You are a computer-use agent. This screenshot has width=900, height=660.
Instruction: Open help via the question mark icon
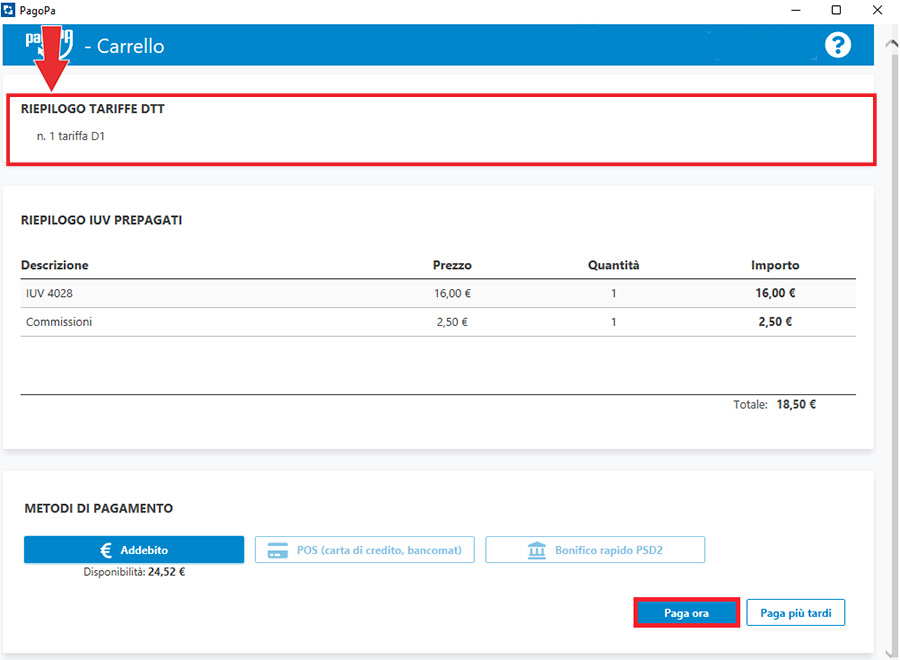tap(837, 45)
